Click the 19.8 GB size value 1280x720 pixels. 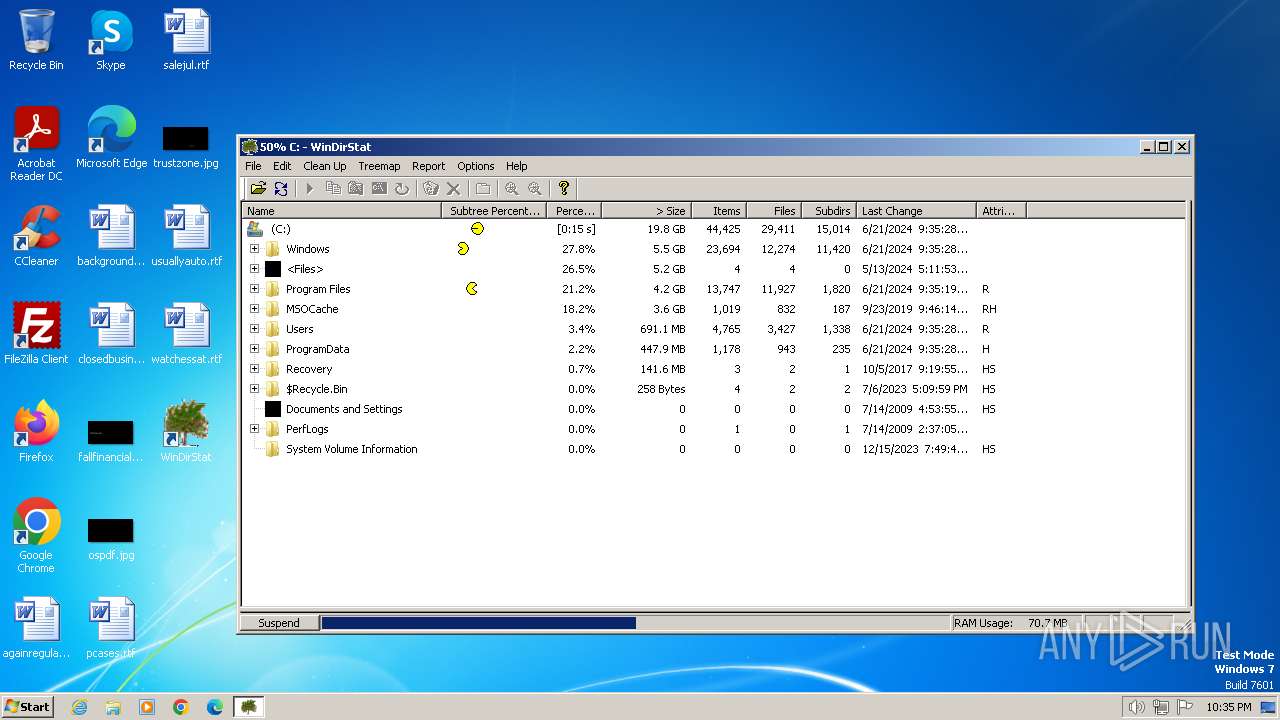[665, 229]
